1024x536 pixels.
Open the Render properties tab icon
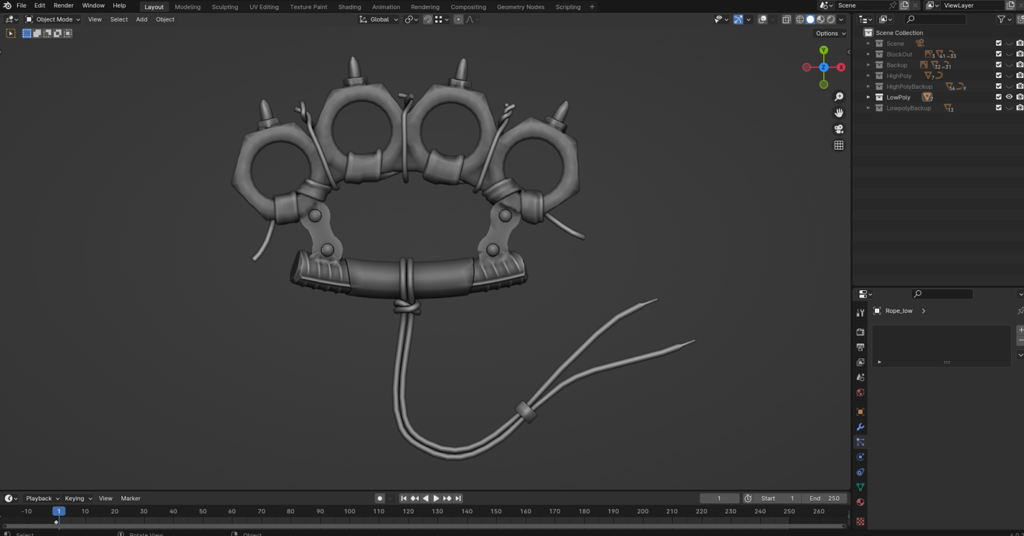(860, 332)
